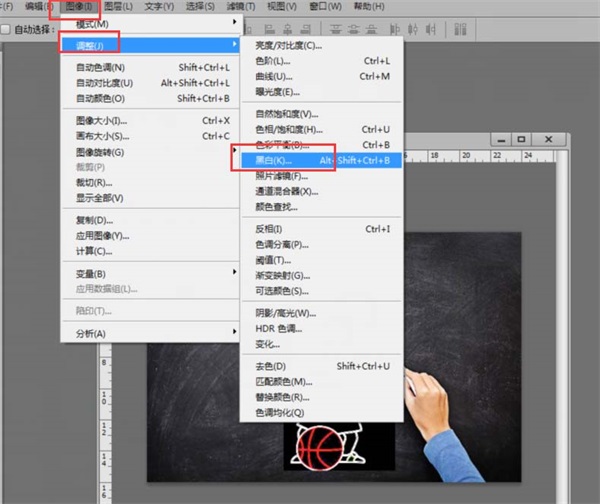Viewport: 600px width, 504px height.
Task: Choose 曝光度(E)... adjustment
Action: tap(321, 92)
